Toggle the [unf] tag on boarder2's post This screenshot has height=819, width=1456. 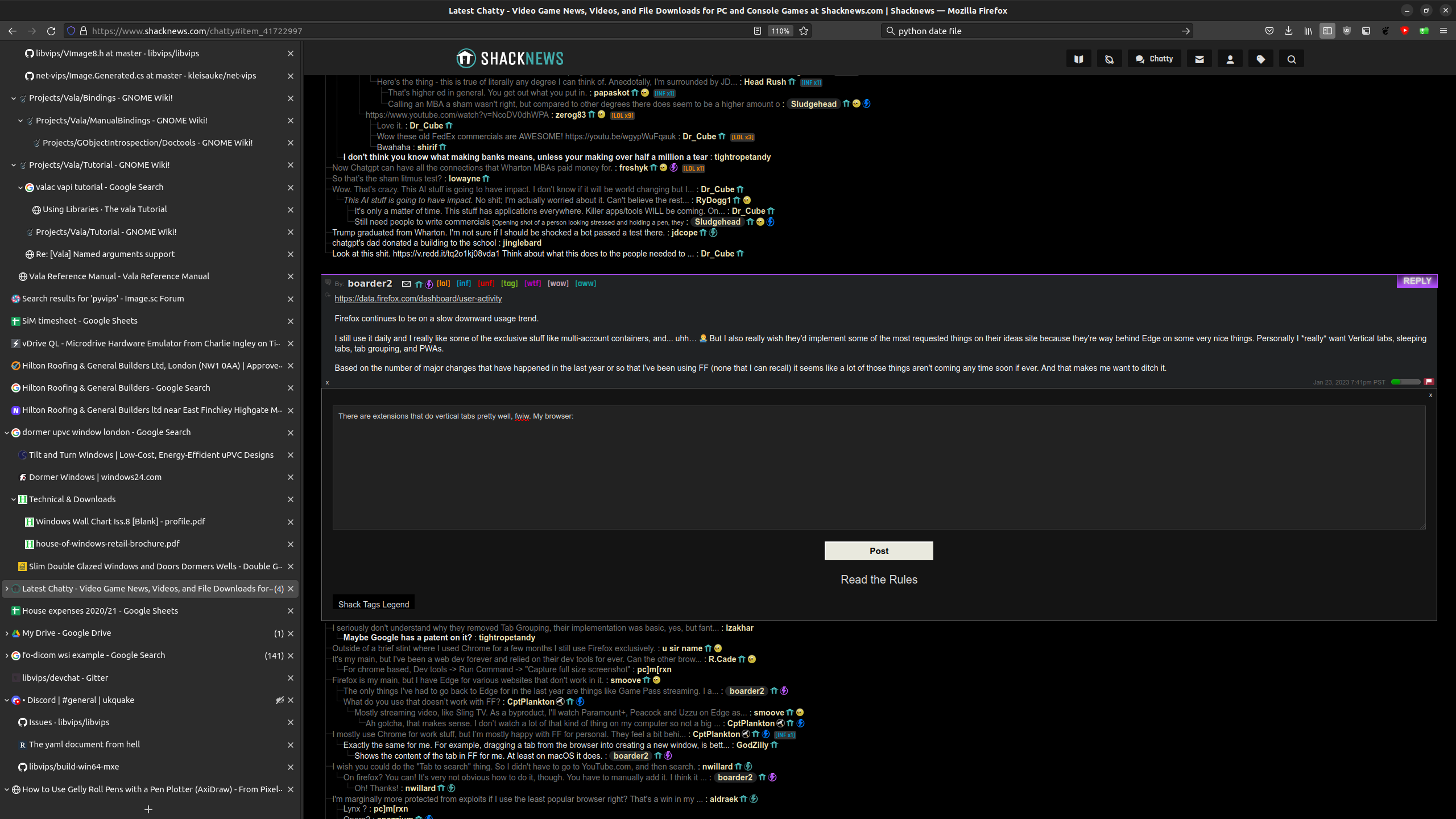click(486, 283)
